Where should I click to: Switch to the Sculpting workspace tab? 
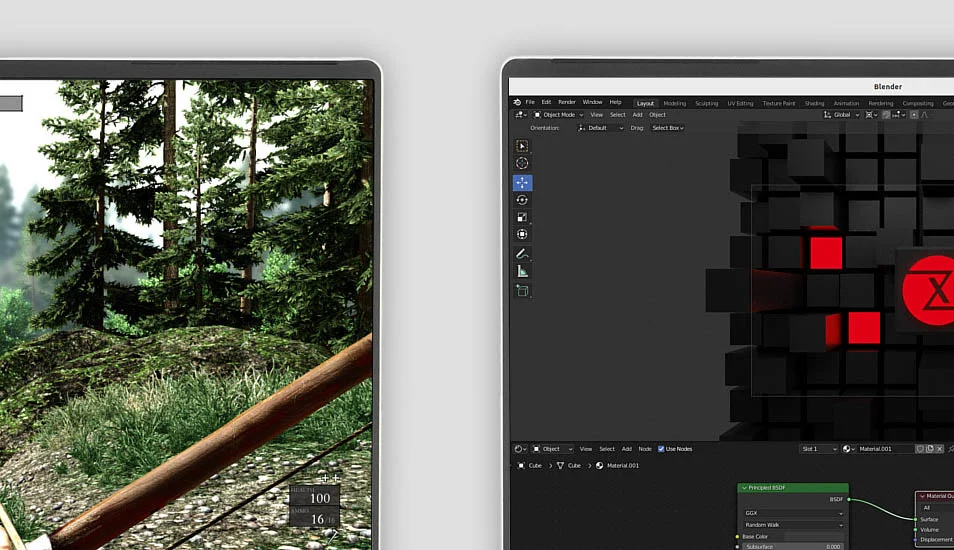coord(706,103)
